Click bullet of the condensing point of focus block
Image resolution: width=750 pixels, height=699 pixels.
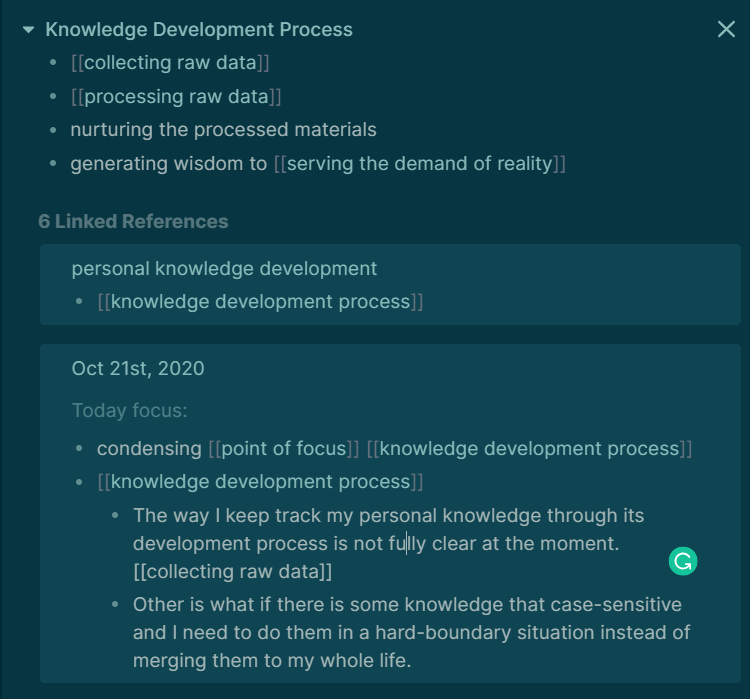pyautogui.click(x=79, y=449)
